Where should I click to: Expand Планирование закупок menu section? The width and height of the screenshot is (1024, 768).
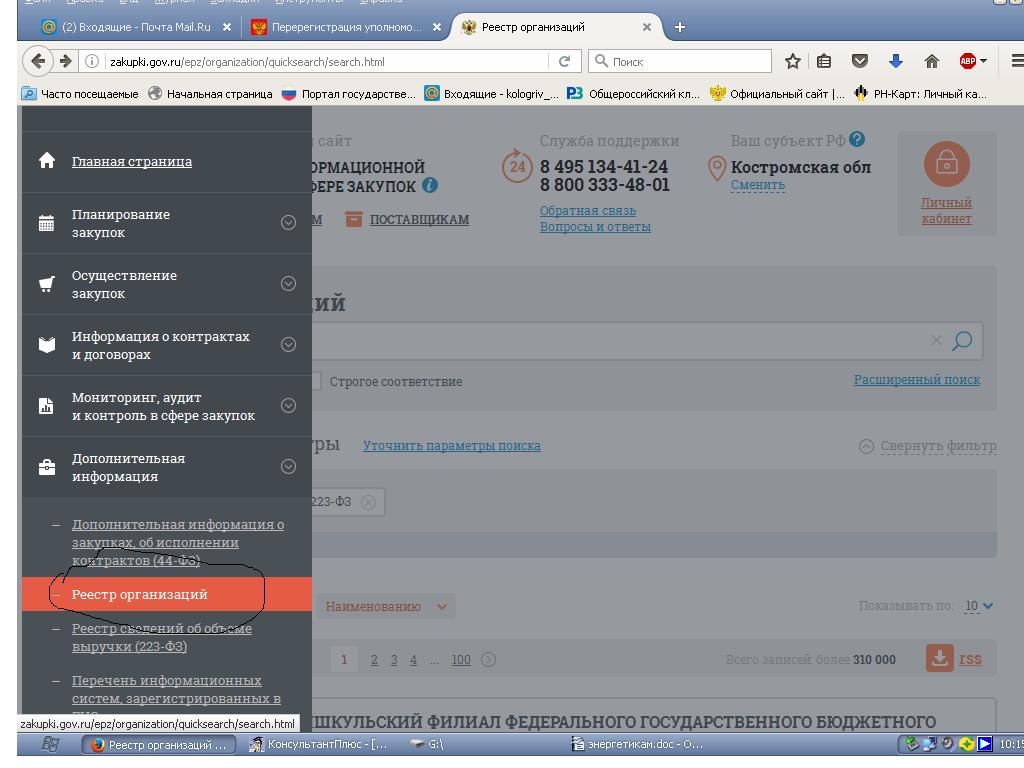[288, 223]
